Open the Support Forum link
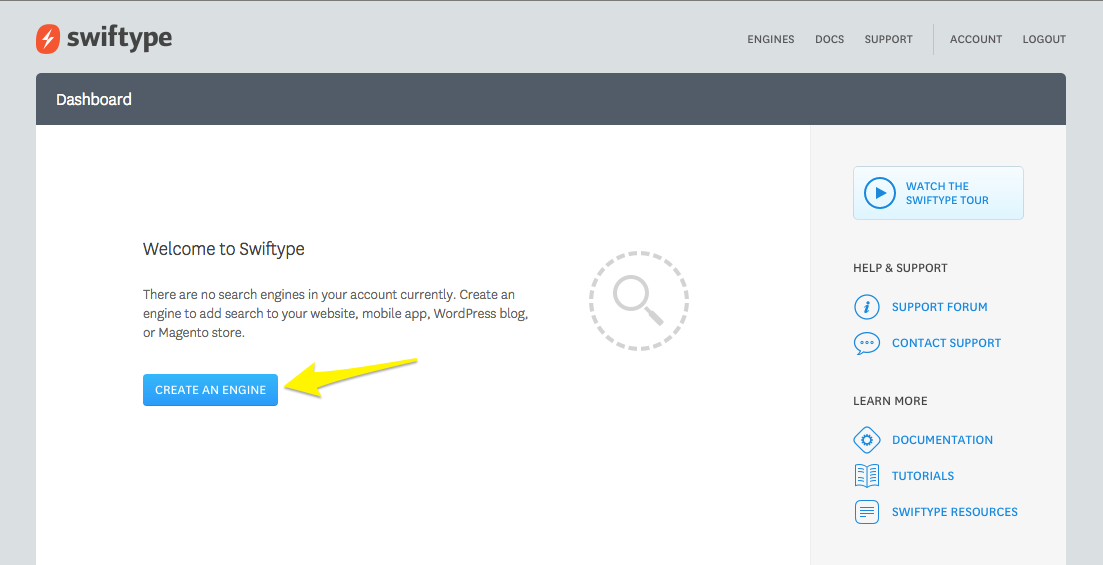1103x565 pixels. [x=939, y=307]
